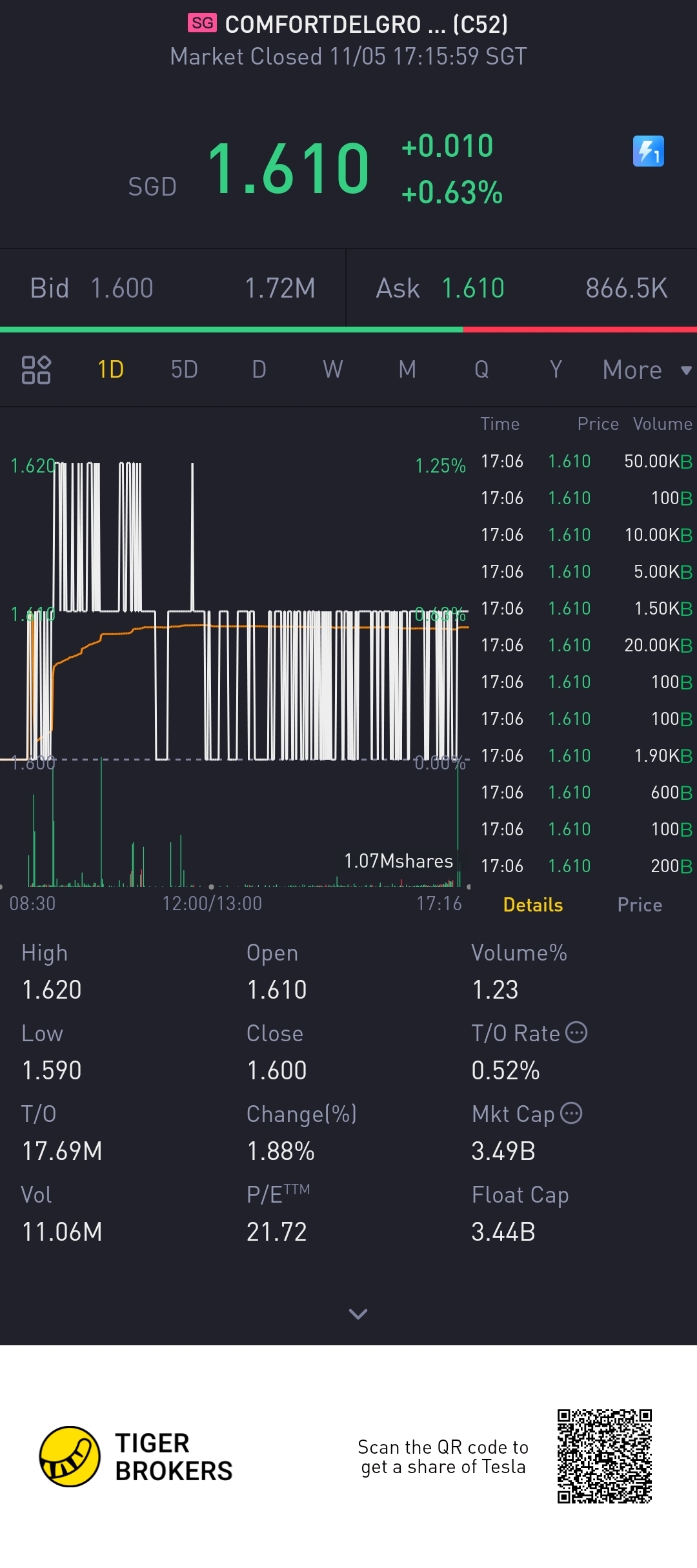Open the chart layout grid icon
The image size is (697, 1568).
point(36,370)
